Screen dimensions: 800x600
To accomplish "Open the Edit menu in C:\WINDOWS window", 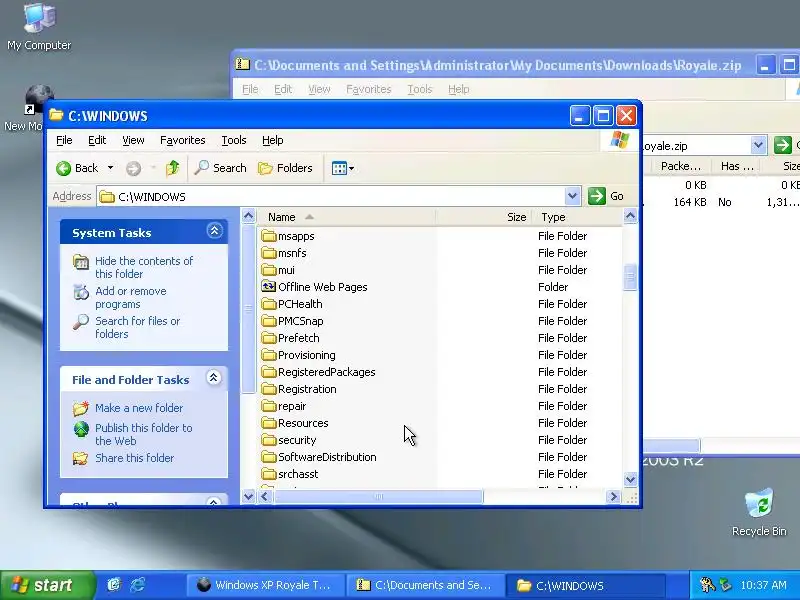I will tap(97, 140).
